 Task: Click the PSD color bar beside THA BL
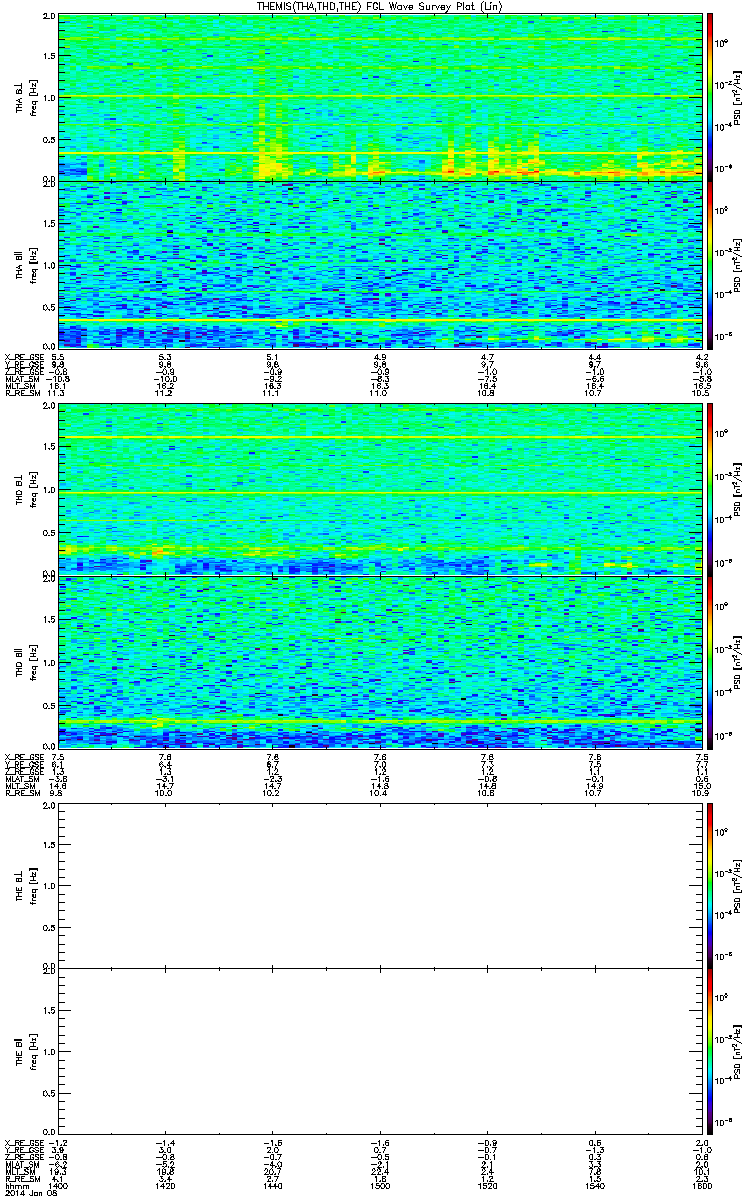tap(710, 97)
